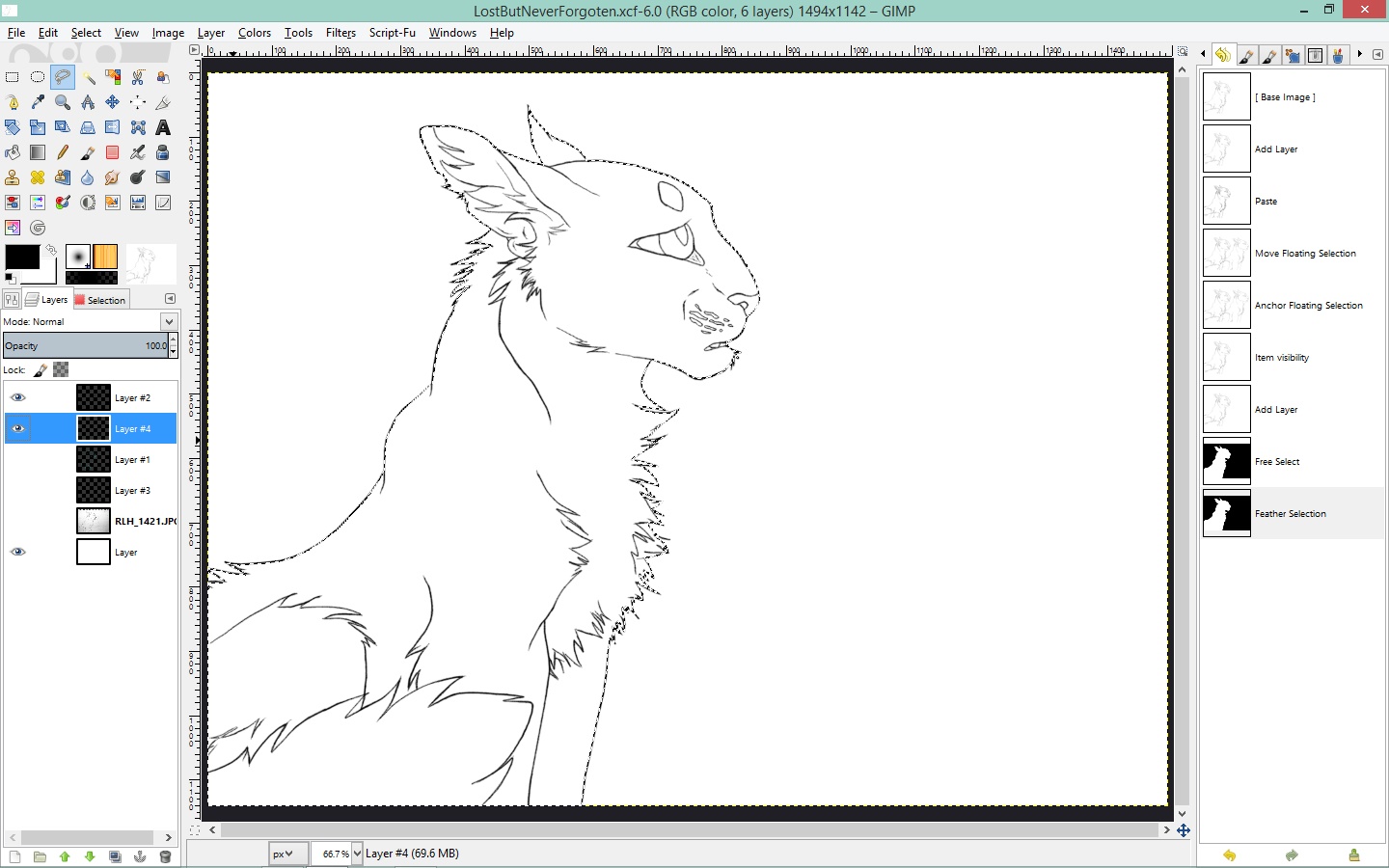Activate the Select by Color tool
The image size is (1389, 868).
[x=113, y=77]
